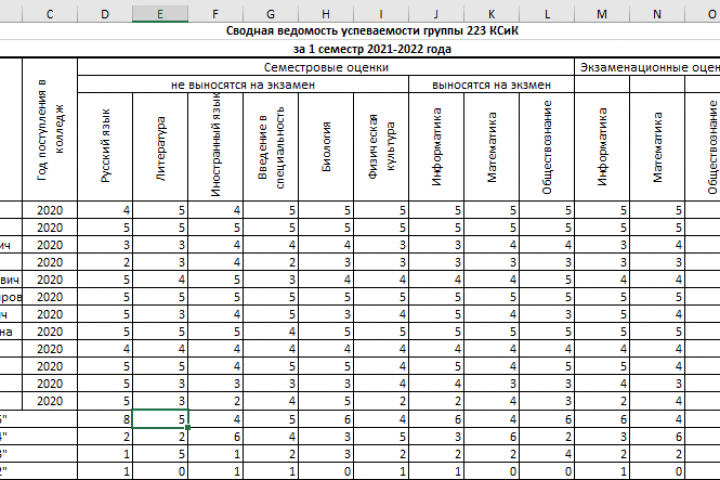Click value 0 in Литература column
This screenshot has width=720, height=480.
(160, 471)
